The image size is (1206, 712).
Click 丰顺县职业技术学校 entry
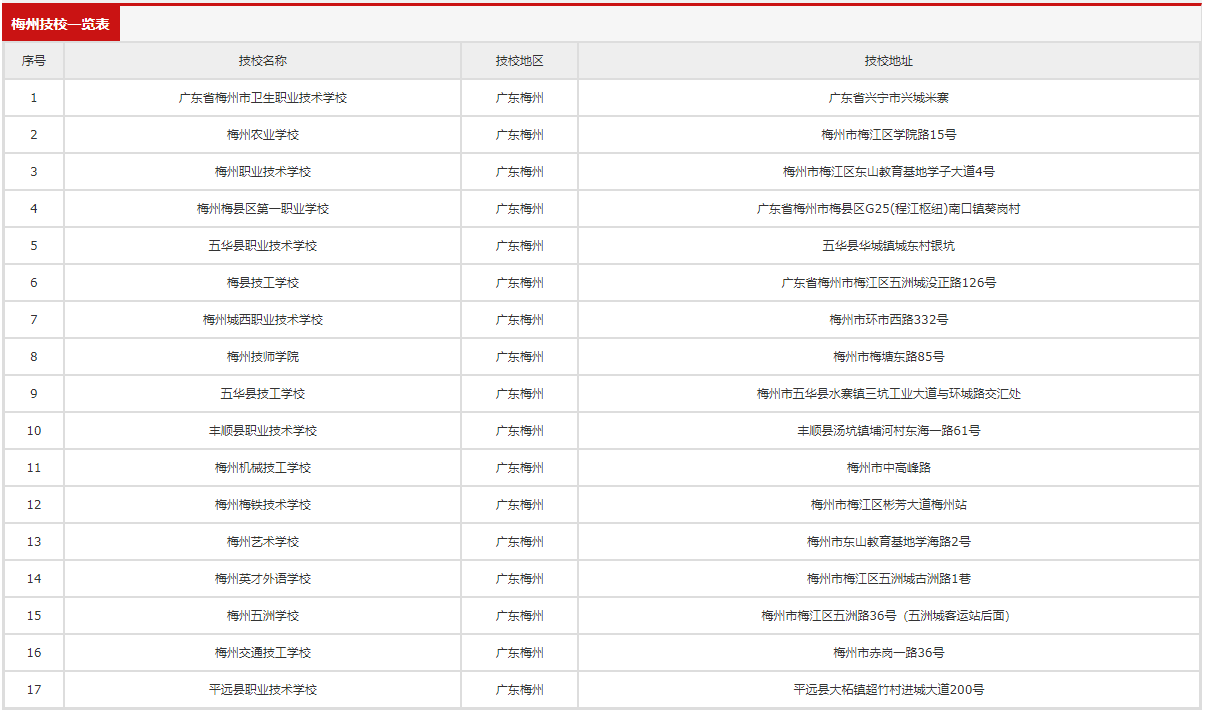pos(263,431)
